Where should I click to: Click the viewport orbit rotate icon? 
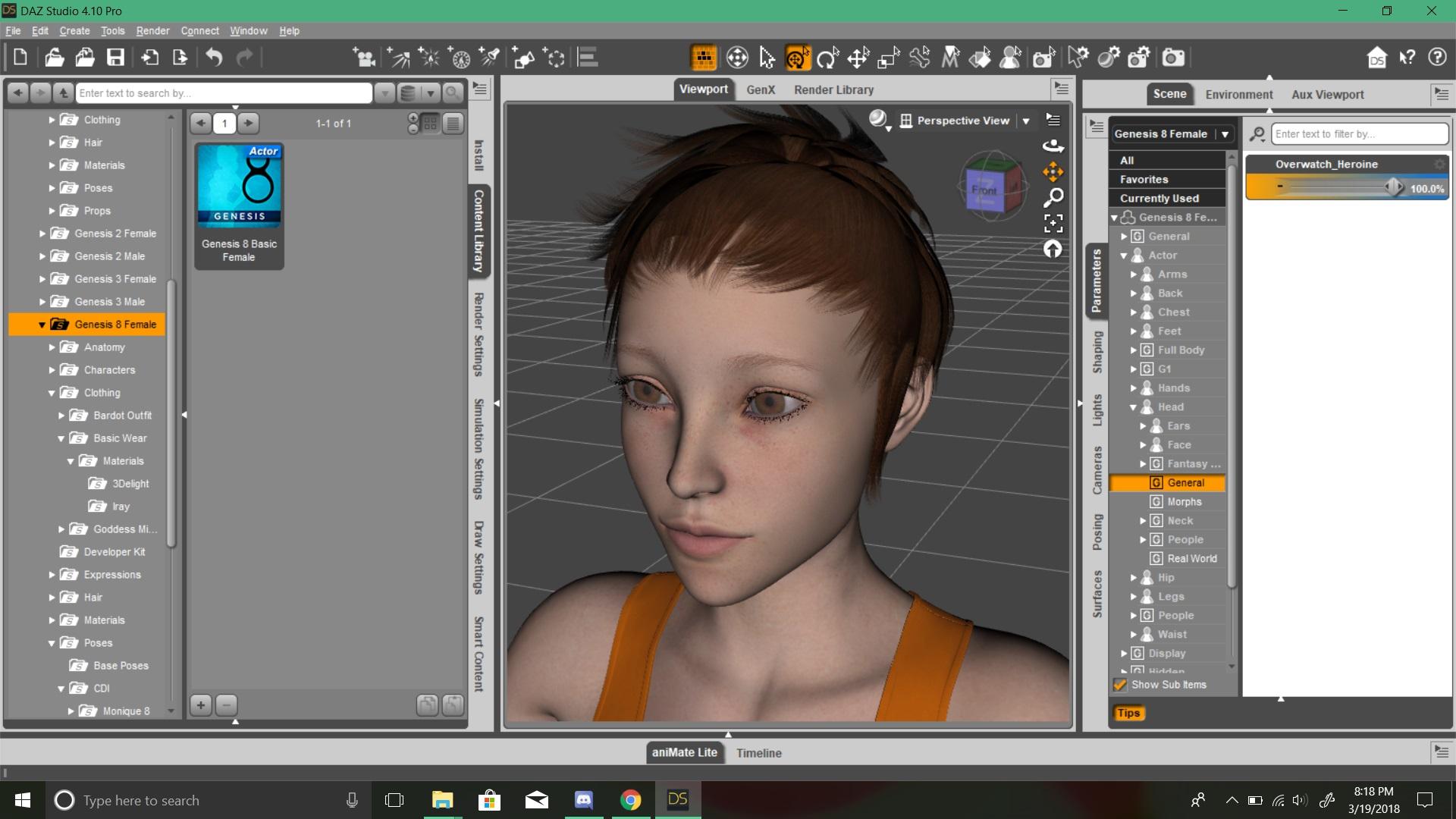[x=1053, y=146]
